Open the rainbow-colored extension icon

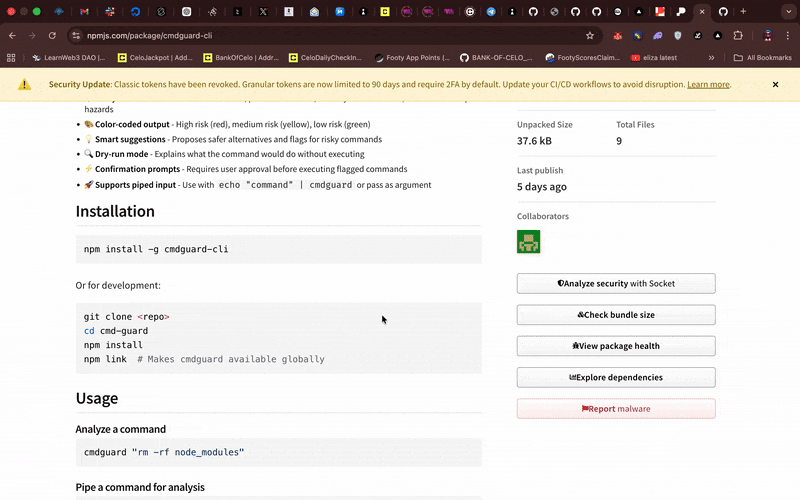tap(637, 35)
